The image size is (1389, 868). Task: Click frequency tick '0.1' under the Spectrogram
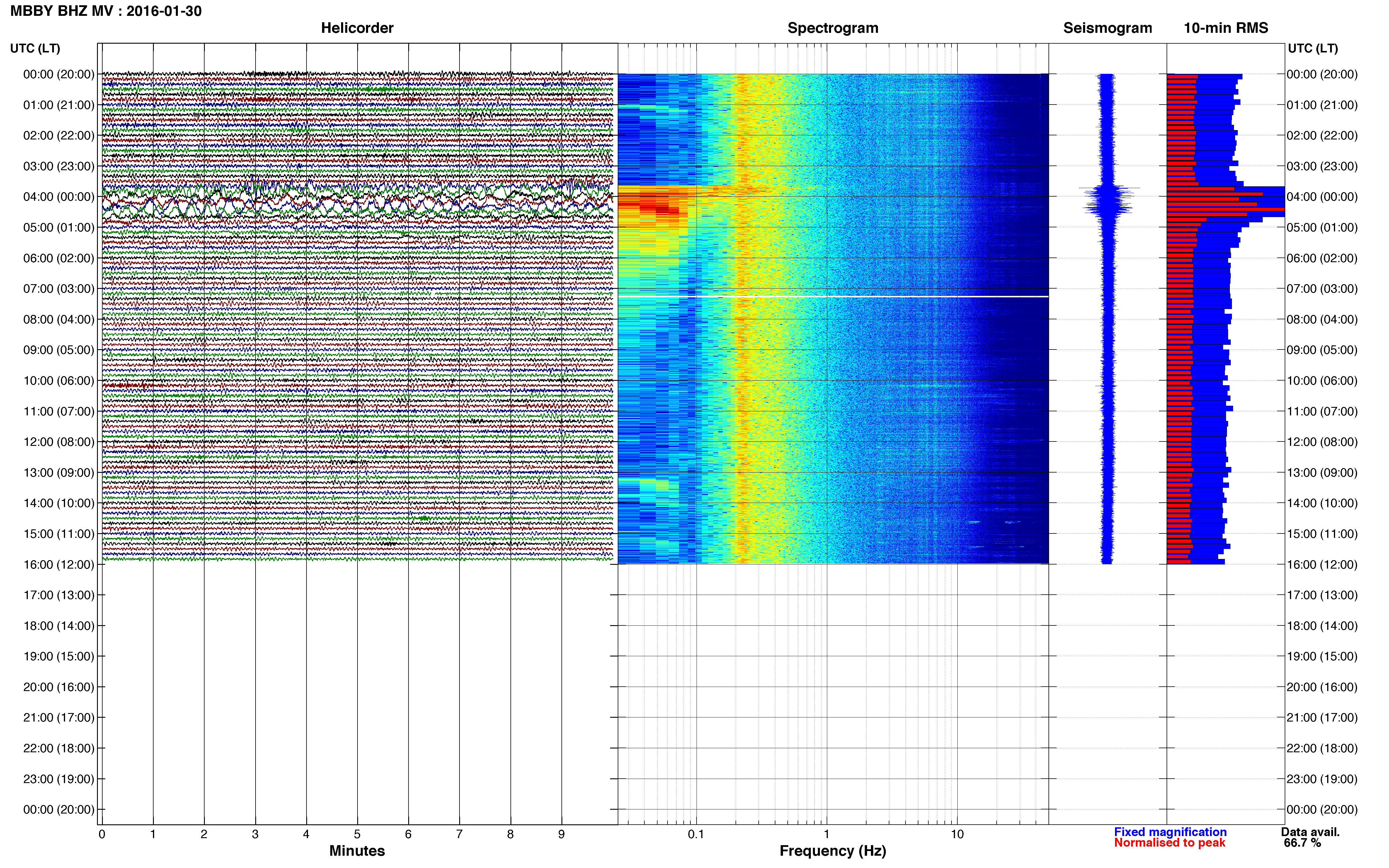tap(696, 834)
